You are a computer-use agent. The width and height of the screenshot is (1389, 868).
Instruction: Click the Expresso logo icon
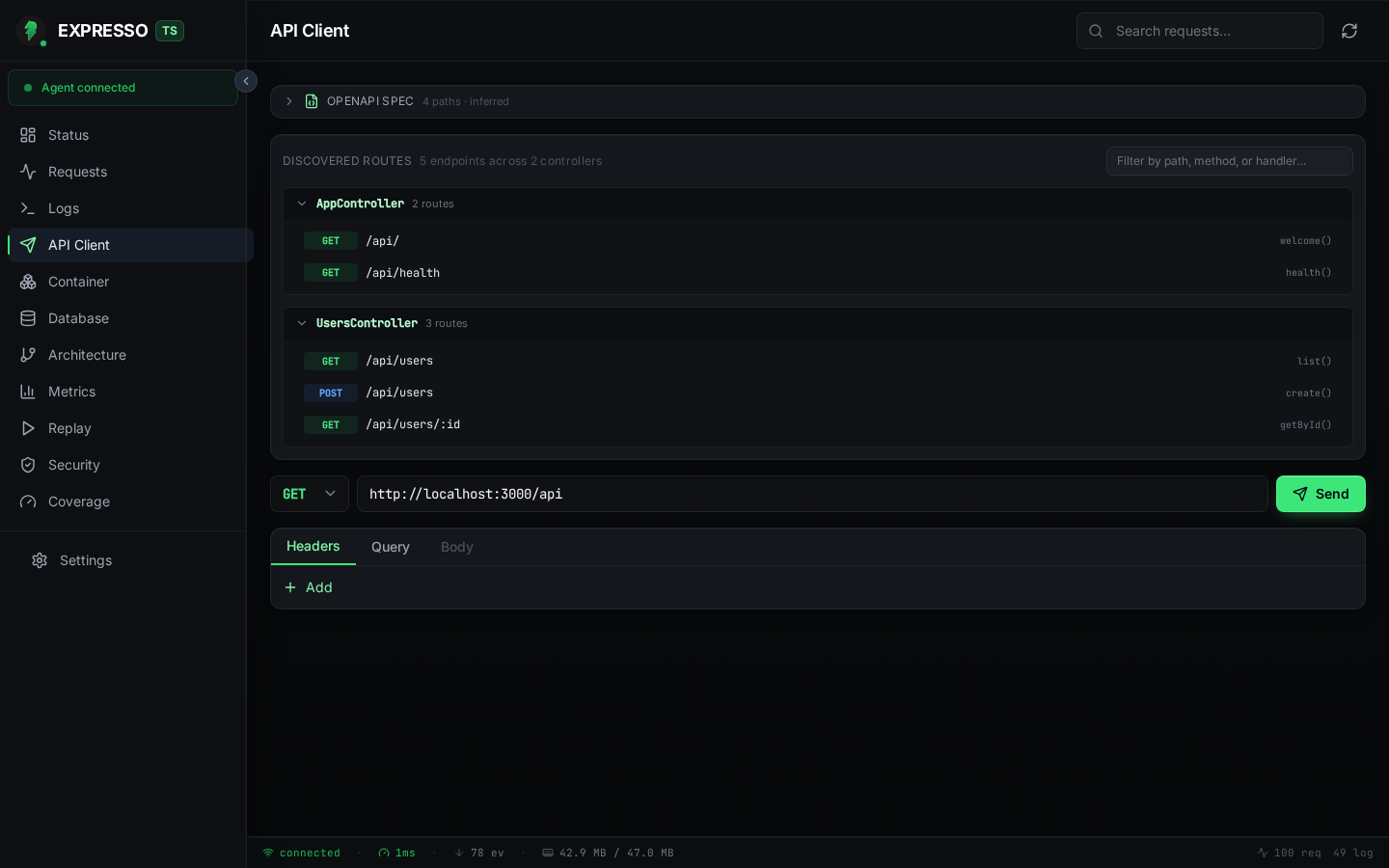(31, 31)
